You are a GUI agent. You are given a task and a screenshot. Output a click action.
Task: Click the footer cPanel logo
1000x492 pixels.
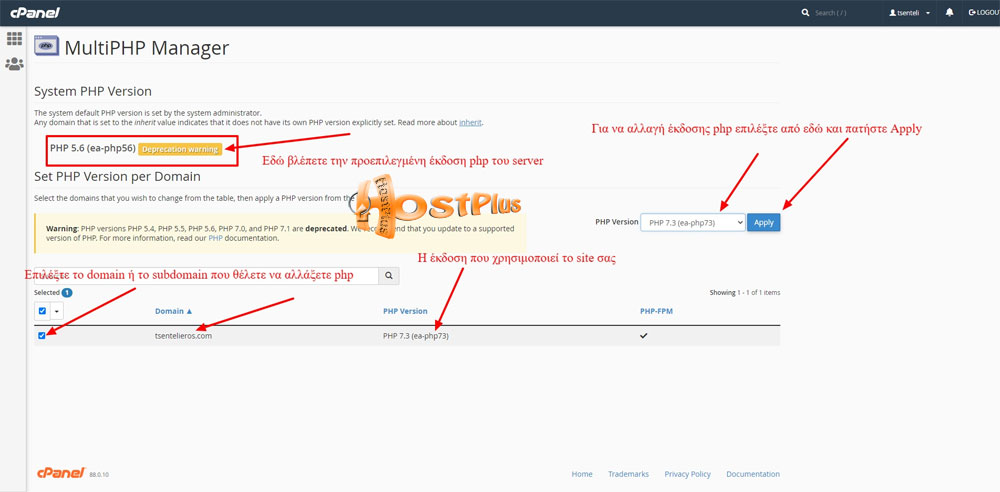click(61, 473)
